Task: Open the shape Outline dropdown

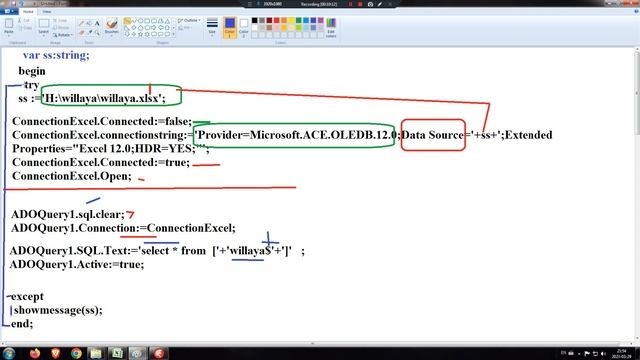Action: (x=189, y=20)
